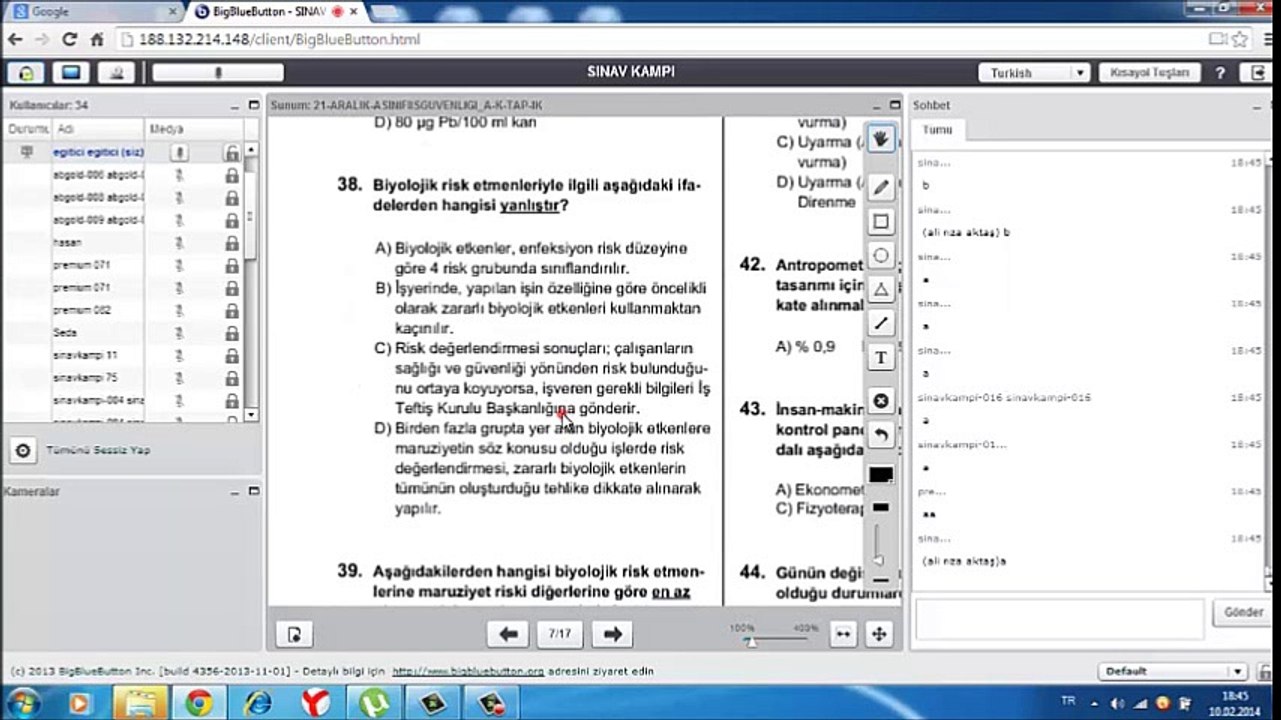
Task: Open the upload presentation icon
Action: tap(295, 634)
